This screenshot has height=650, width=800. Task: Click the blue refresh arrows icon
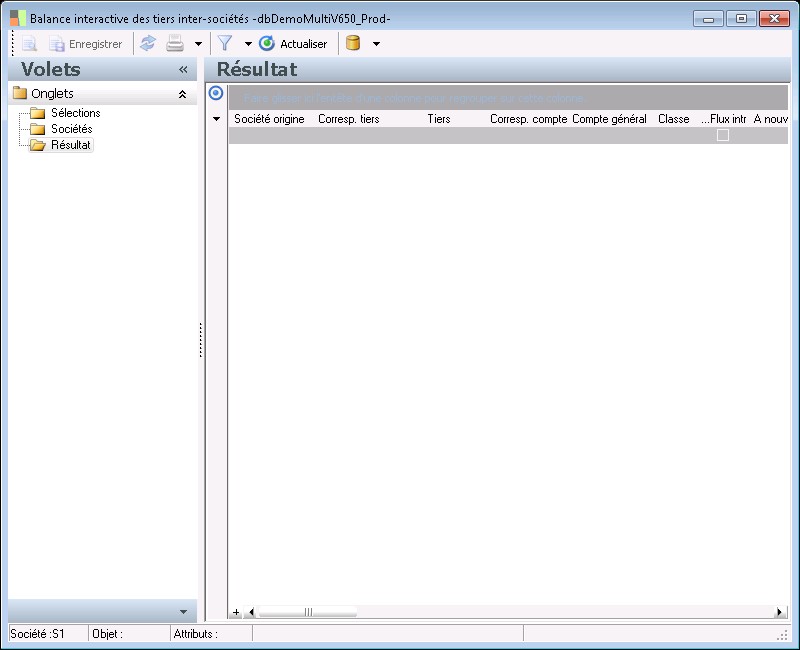tap(148, 44)
